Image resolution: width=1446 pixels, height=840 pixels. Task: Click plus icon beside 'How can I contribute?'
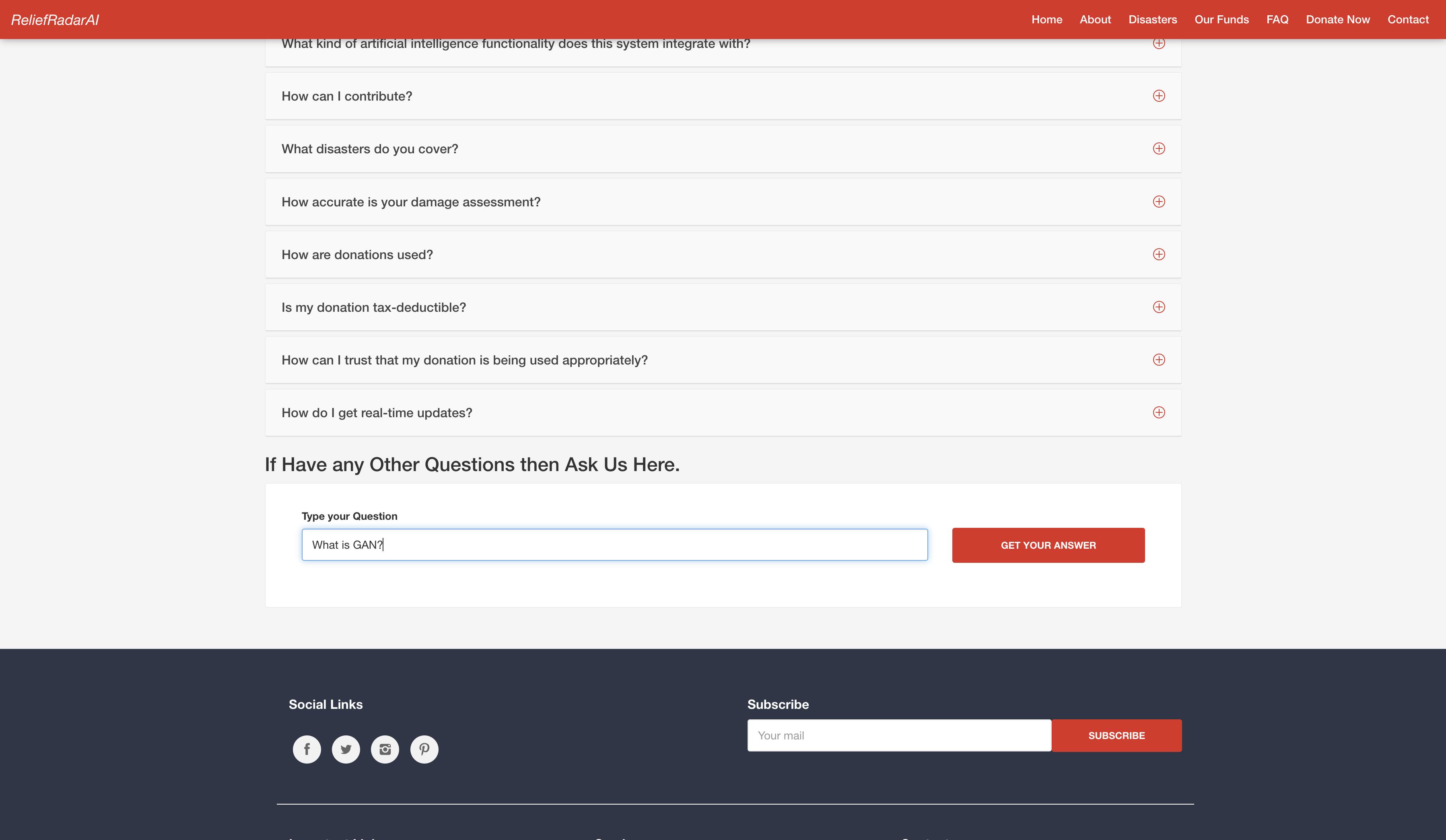coord(1158,96)
